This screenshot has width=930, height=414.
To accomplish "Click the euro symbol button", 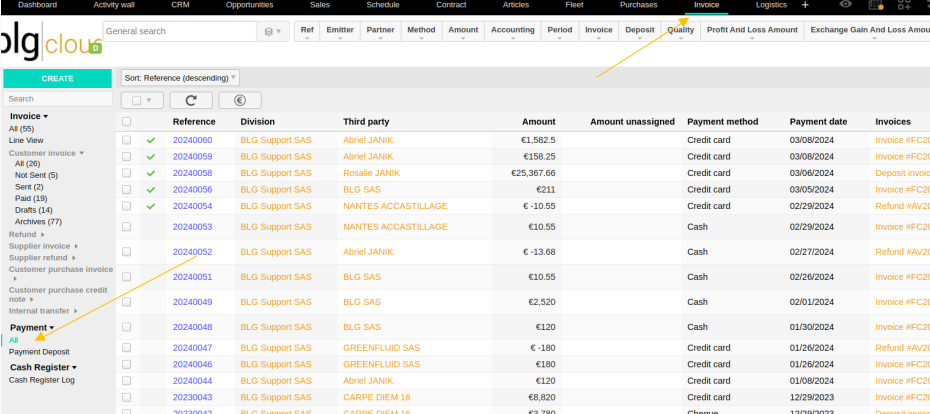I will (x=240, y=100).
